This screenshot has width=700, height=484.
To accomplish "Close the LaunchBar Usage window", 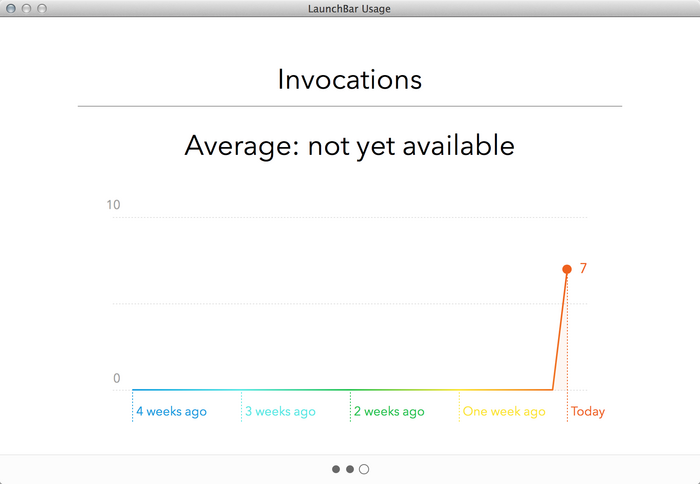I will [11, 8].
